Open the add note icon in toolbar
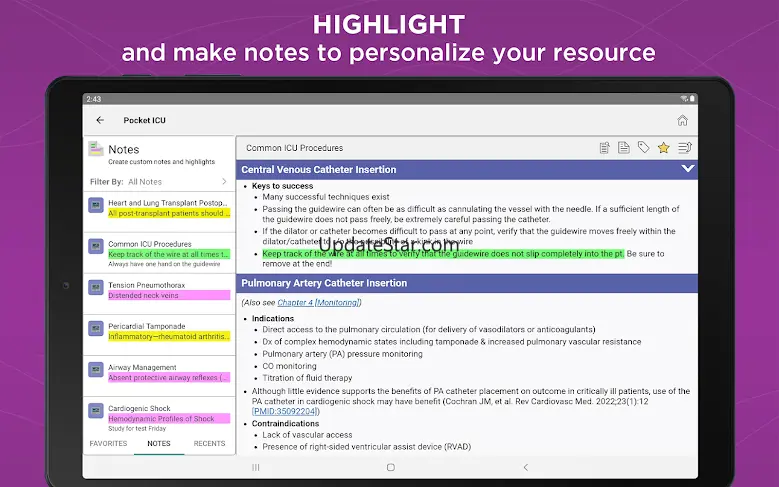 605,148
